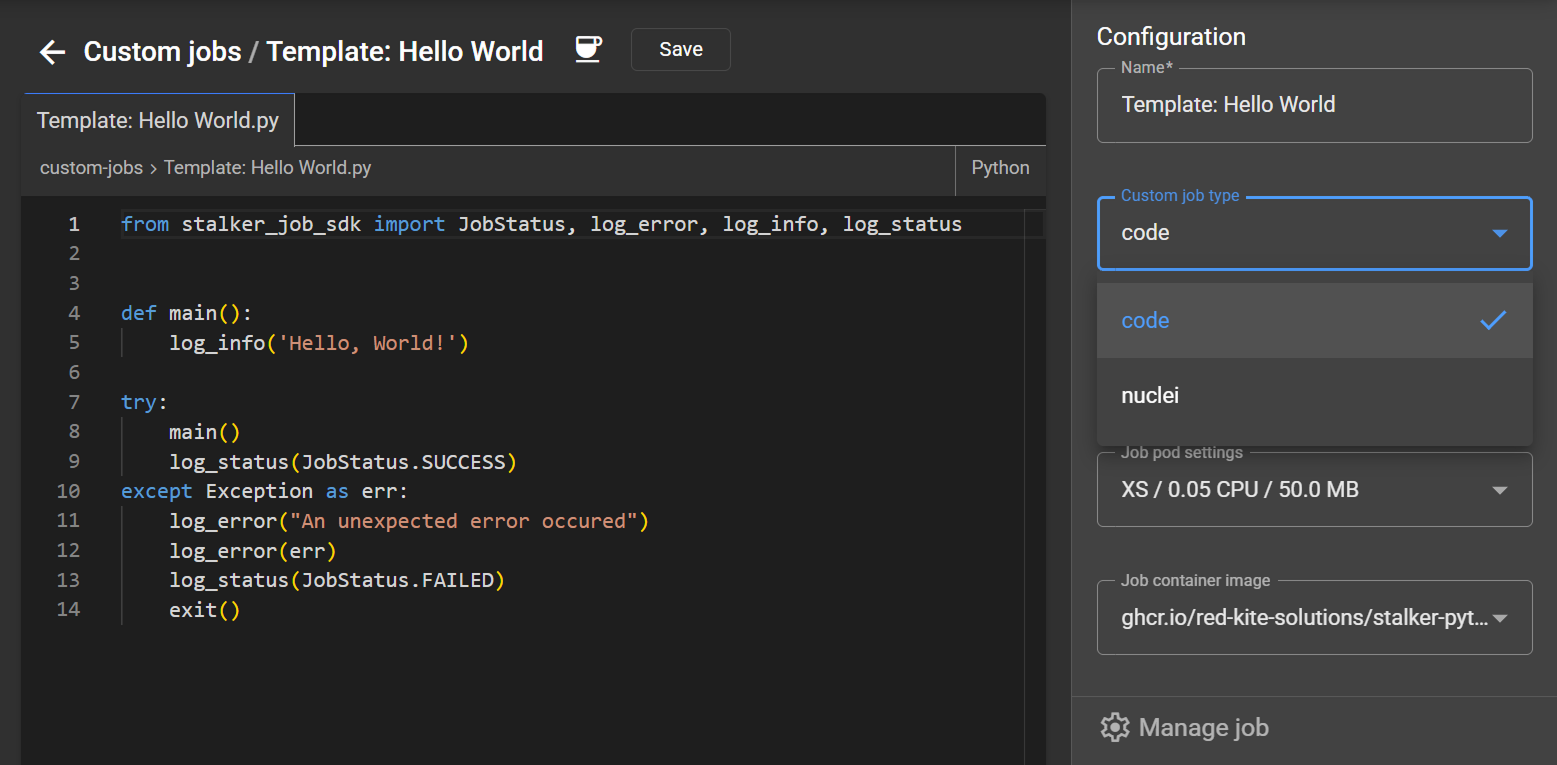
Task: Collapse the Custom job type dropdown
Action: click(1498, 234)
